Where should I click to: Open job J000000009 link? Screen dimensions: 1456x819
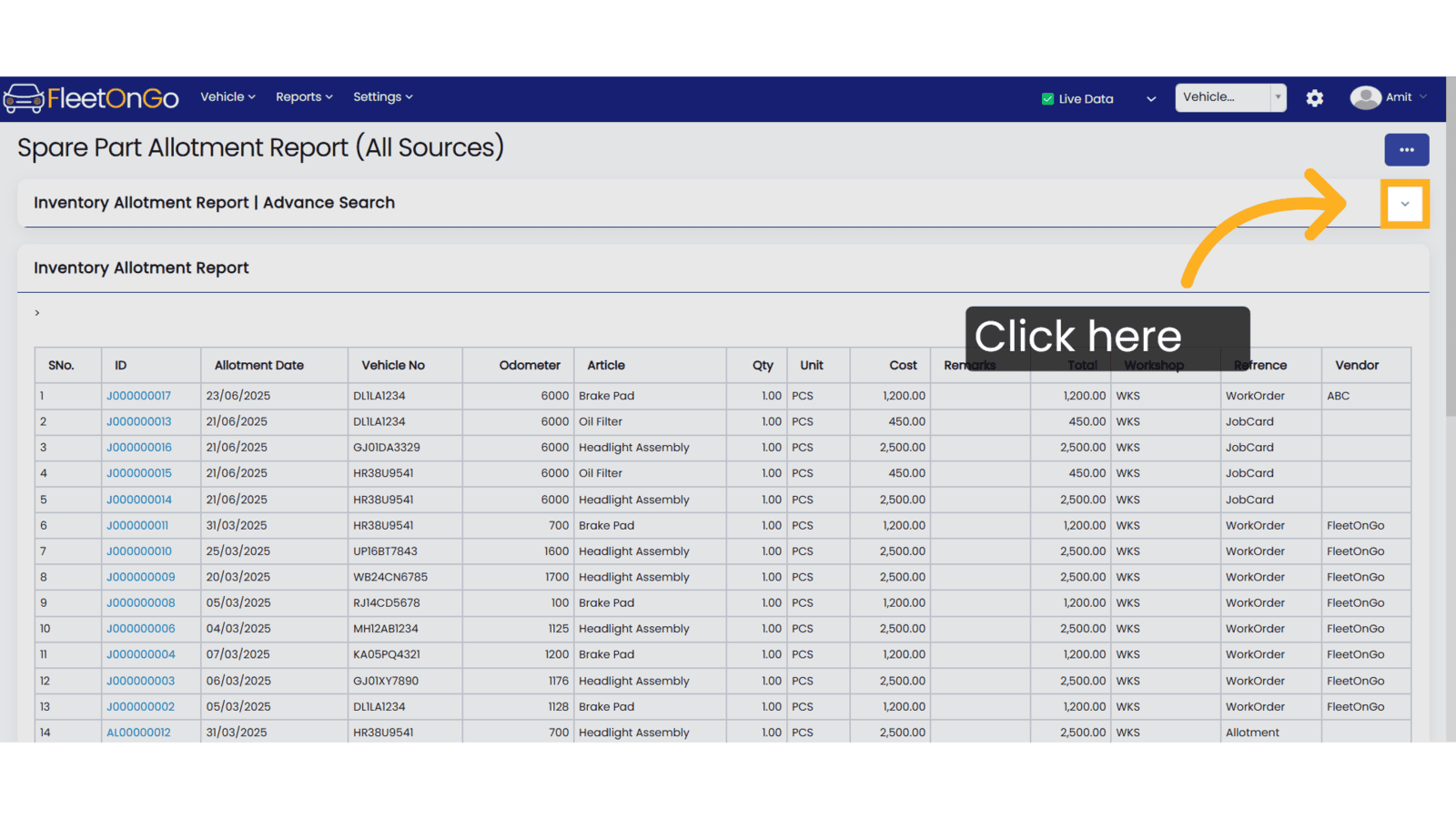[140, 577]
